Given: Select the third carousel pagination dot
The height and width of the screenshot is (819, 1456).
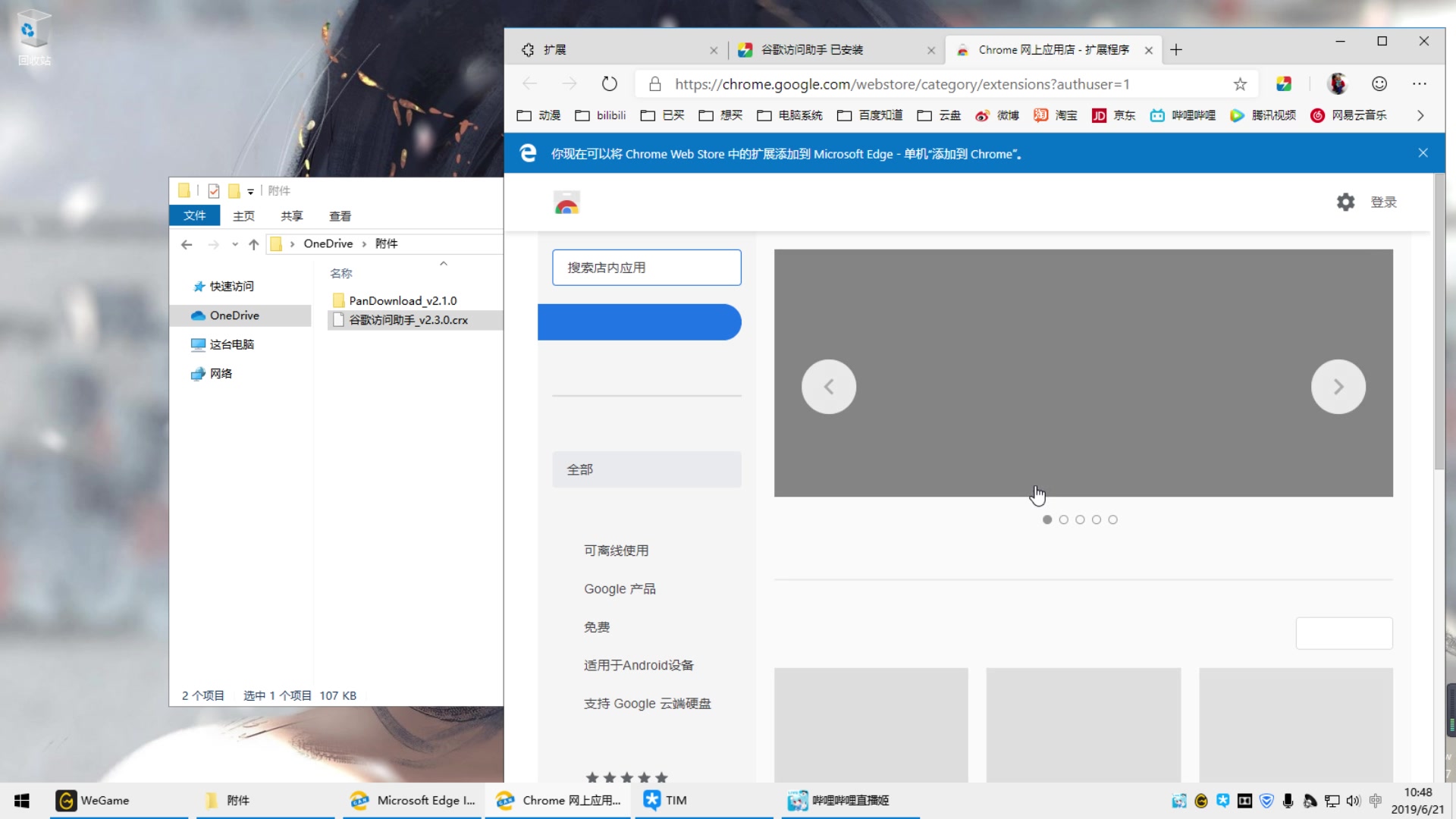Looking at the screenshot, I should [1080, 519].
